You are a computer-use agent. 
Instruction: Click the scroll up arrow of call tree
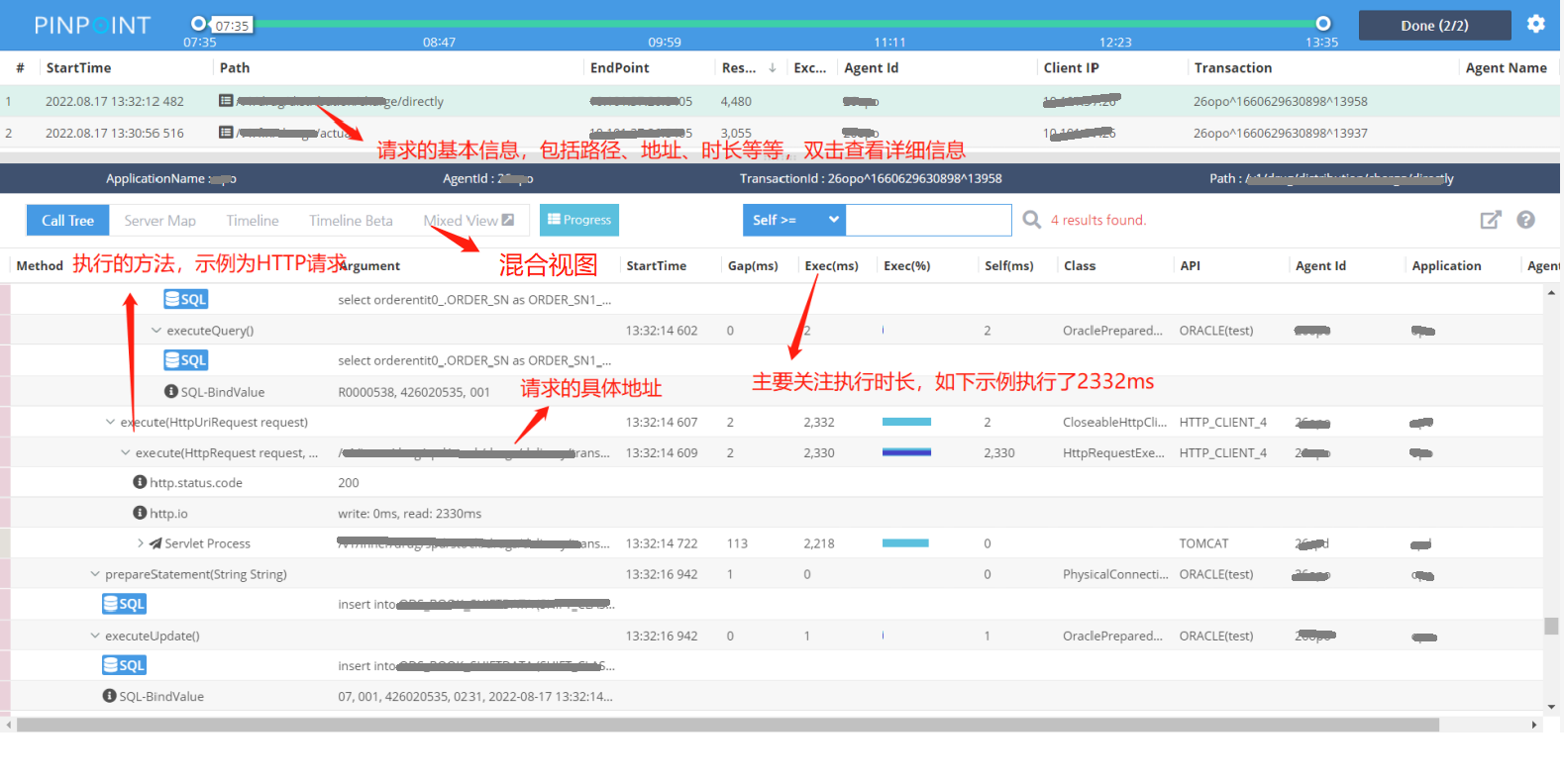coord(1551,292)
